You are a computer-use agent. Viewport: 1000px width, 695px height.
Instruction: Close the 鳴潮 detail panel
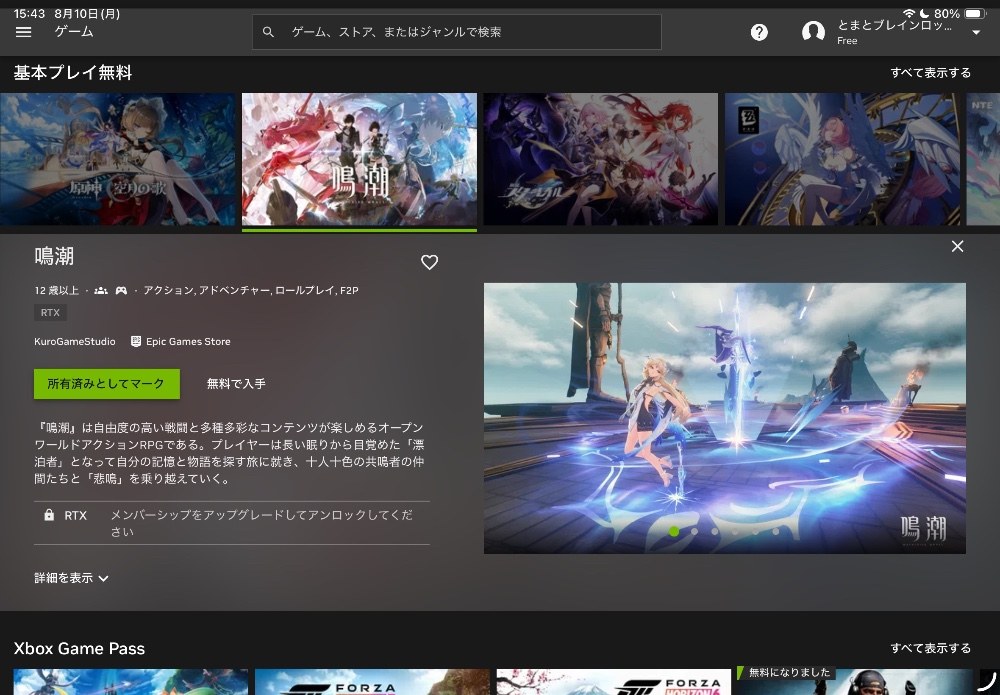pos(957,246)
